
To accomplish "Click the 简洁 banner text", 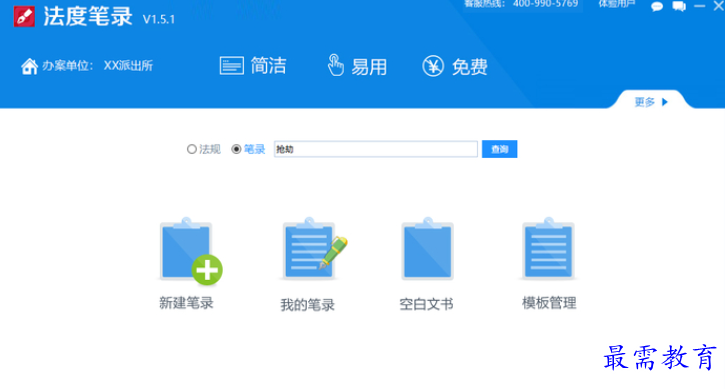I will (269, 66).
